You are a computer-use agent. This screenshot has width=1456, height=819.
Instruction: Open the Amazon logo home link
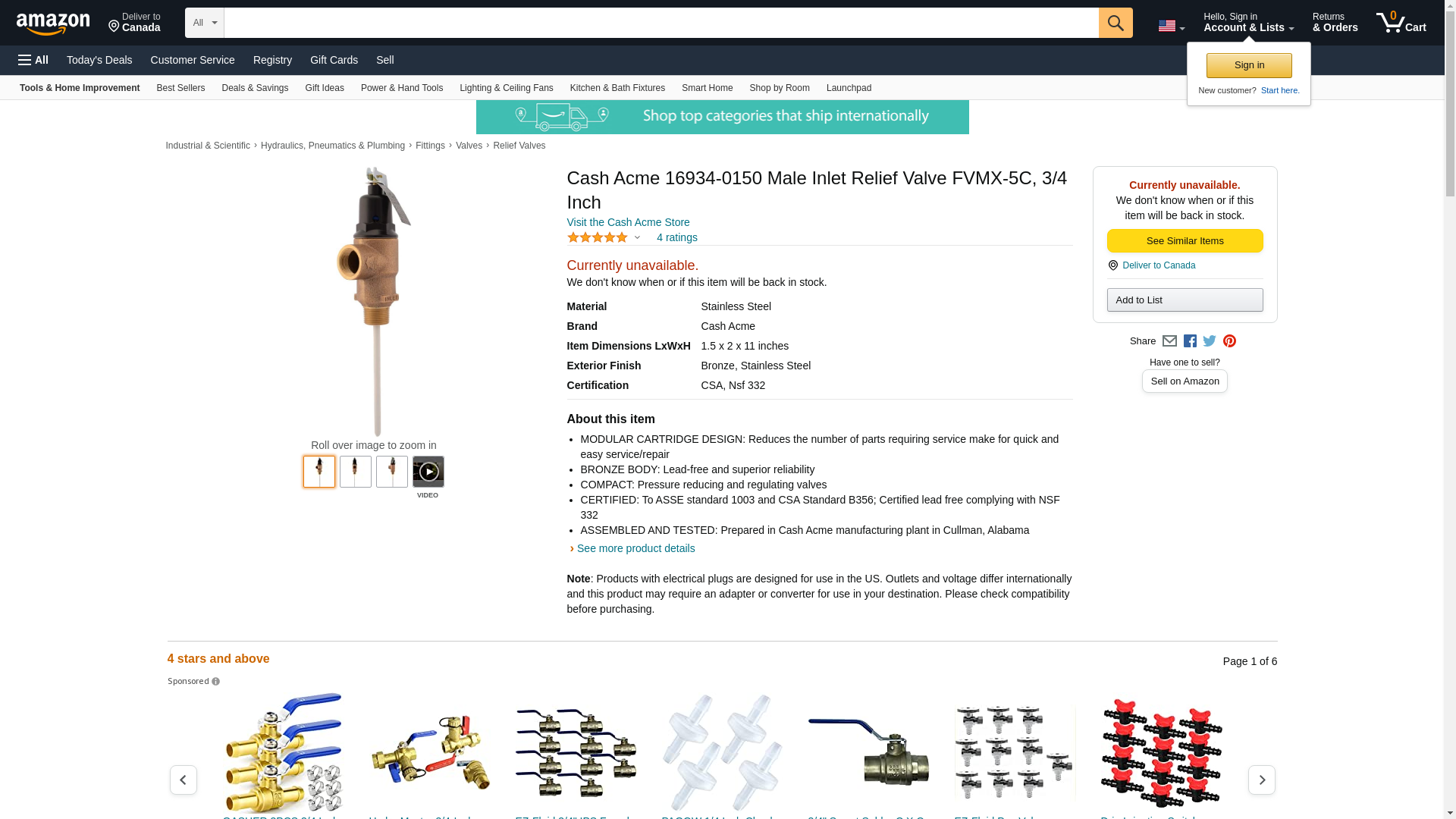tap(53, 24)
